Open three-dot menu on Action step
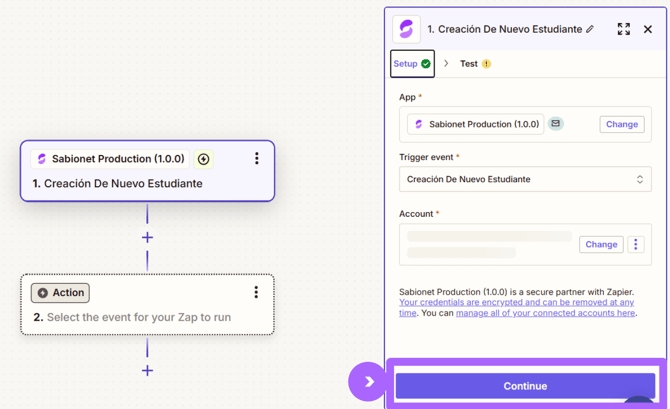This screenshot has width=670, height=409. click(x=256, y=292)
